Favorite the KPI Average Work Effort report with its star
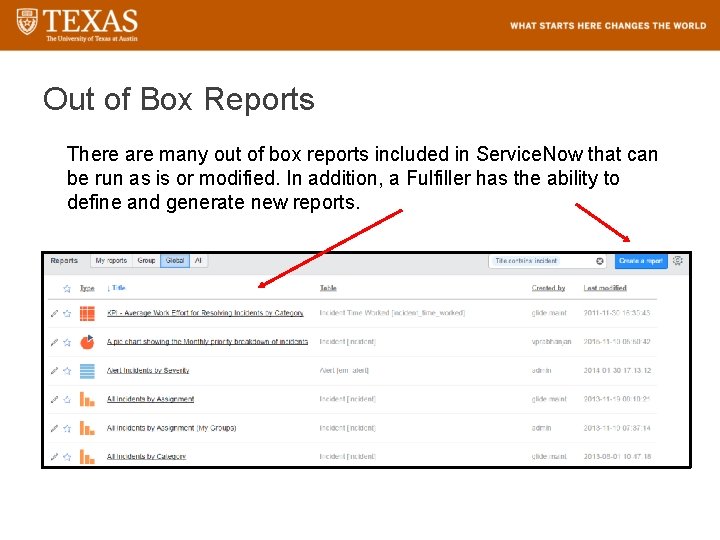 (67, 314)
